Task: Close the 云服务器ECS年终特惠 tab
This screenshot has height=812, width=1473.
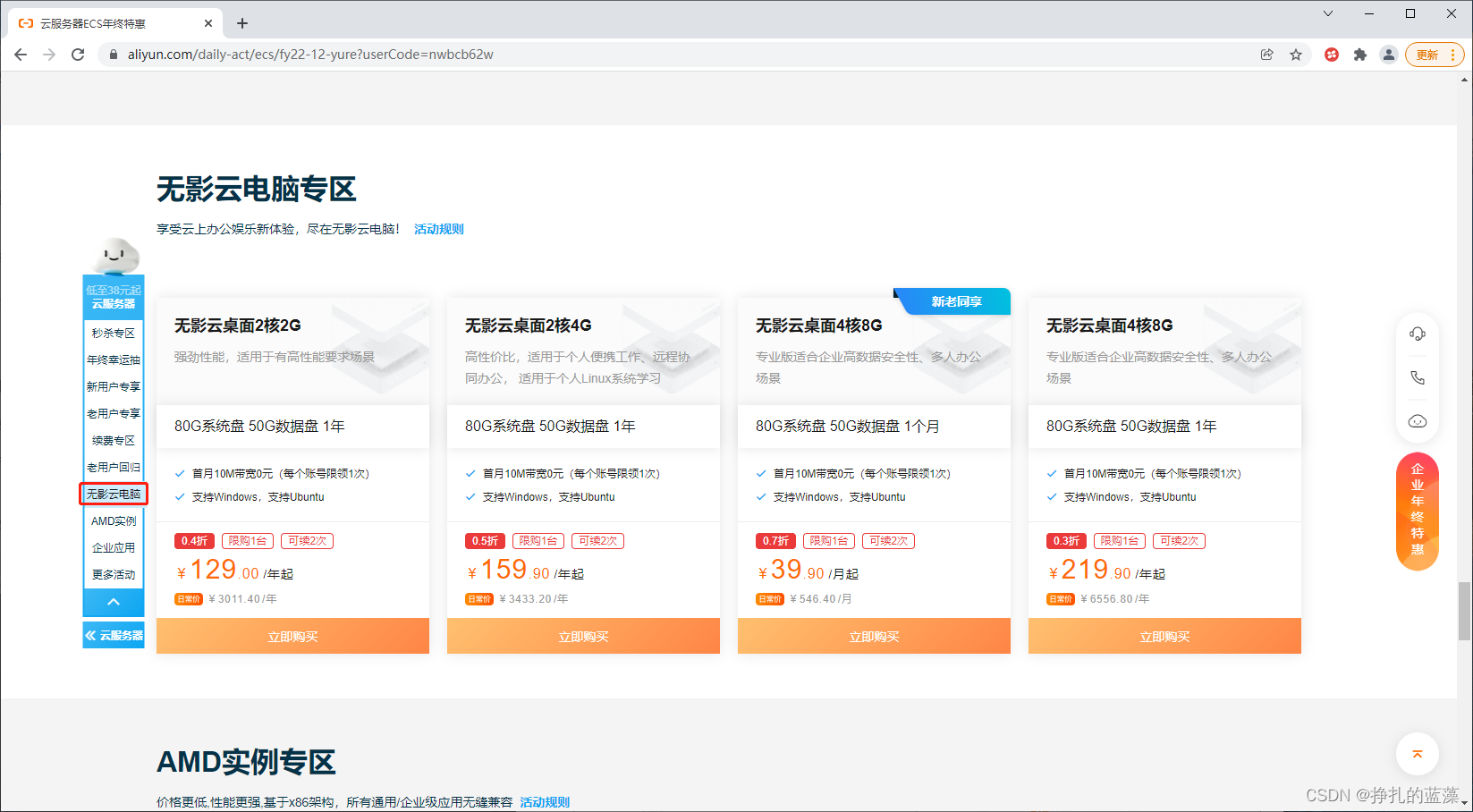Action: (x=208, y=23)
